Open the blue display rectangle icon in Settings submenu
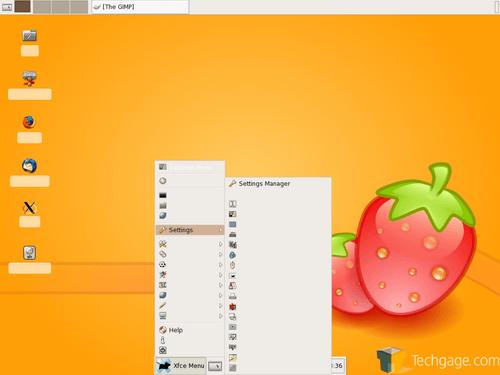500x375 pixels. point(233,224)
